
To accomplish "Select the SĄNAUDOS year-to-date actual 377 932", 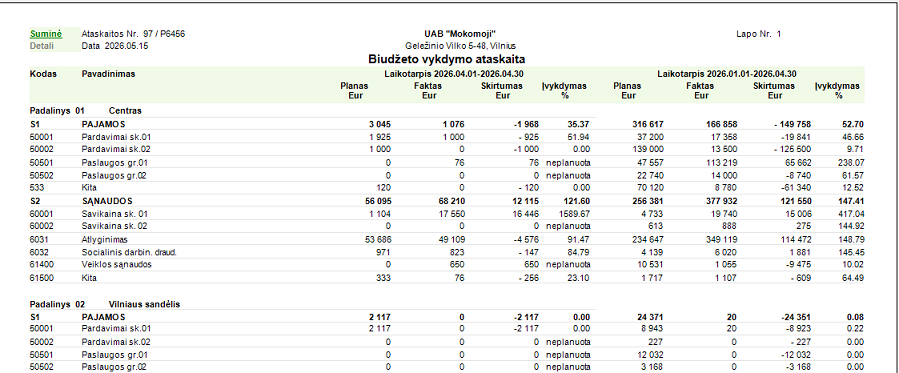I will [720, 201].
